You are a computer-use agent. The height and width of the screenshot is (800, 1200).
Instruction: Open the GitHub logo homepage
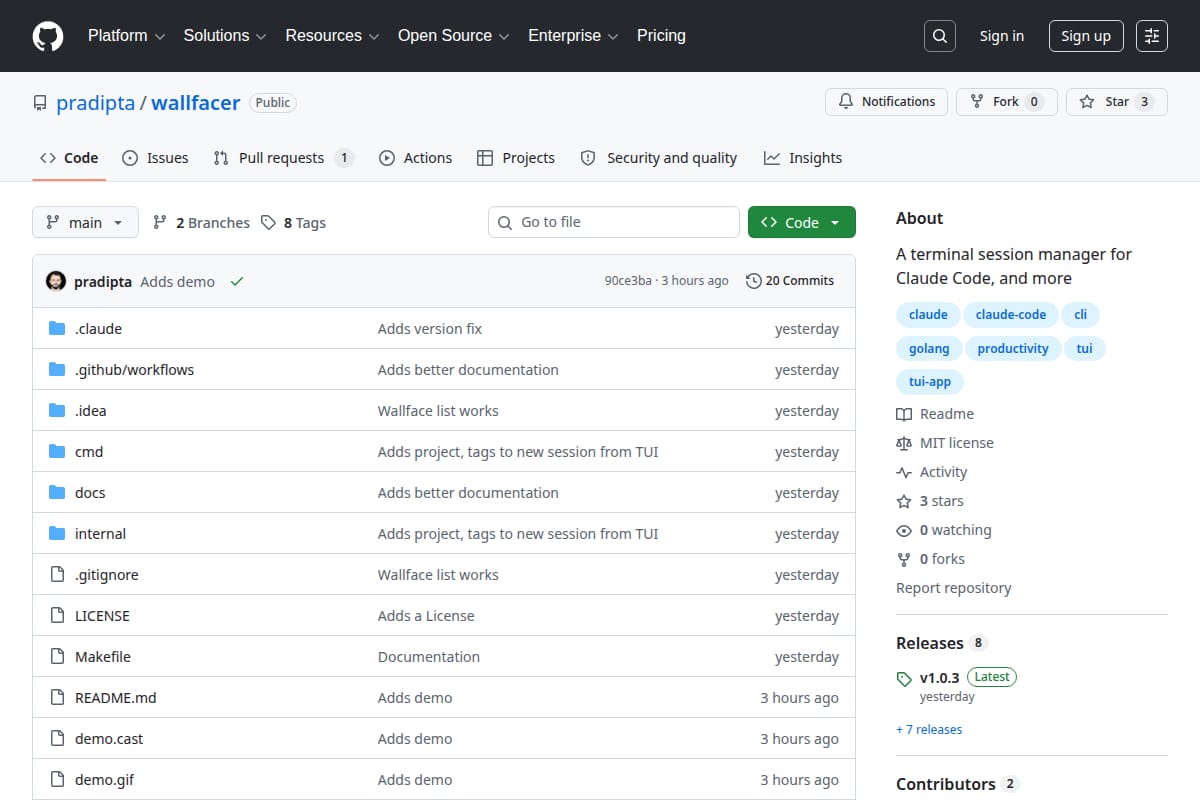click(x=48, y=36)
